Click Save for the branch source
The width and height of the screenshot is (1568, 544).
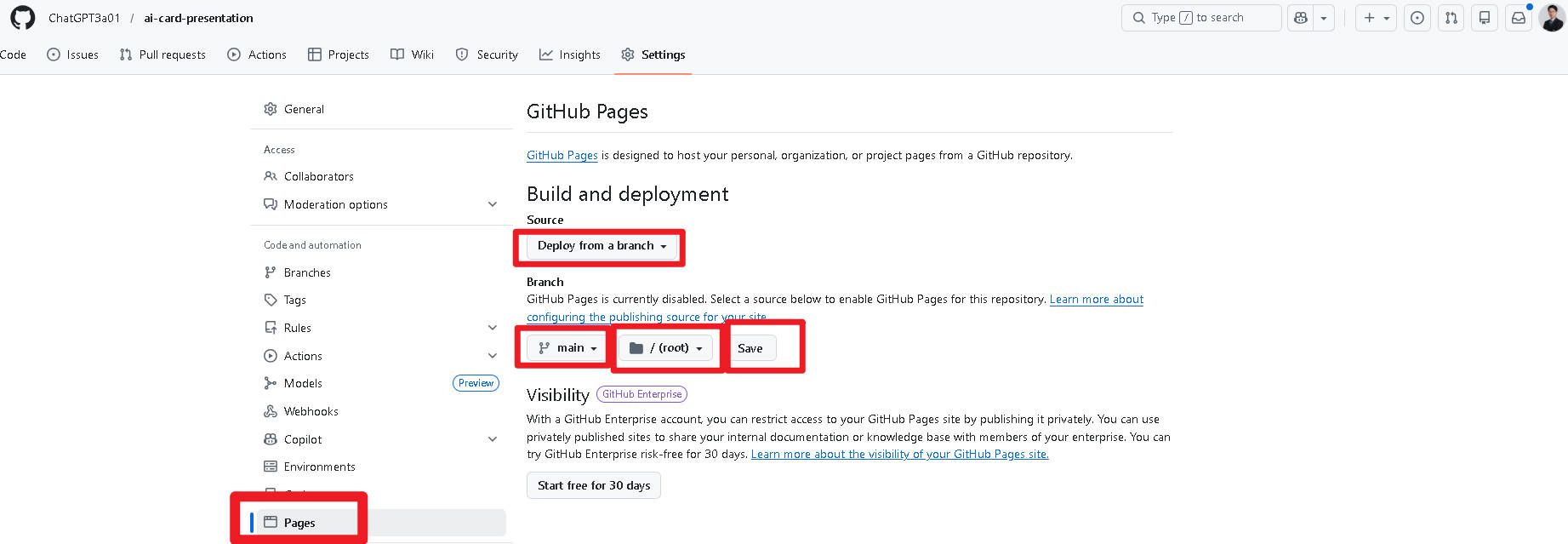[x=750, y=348]
